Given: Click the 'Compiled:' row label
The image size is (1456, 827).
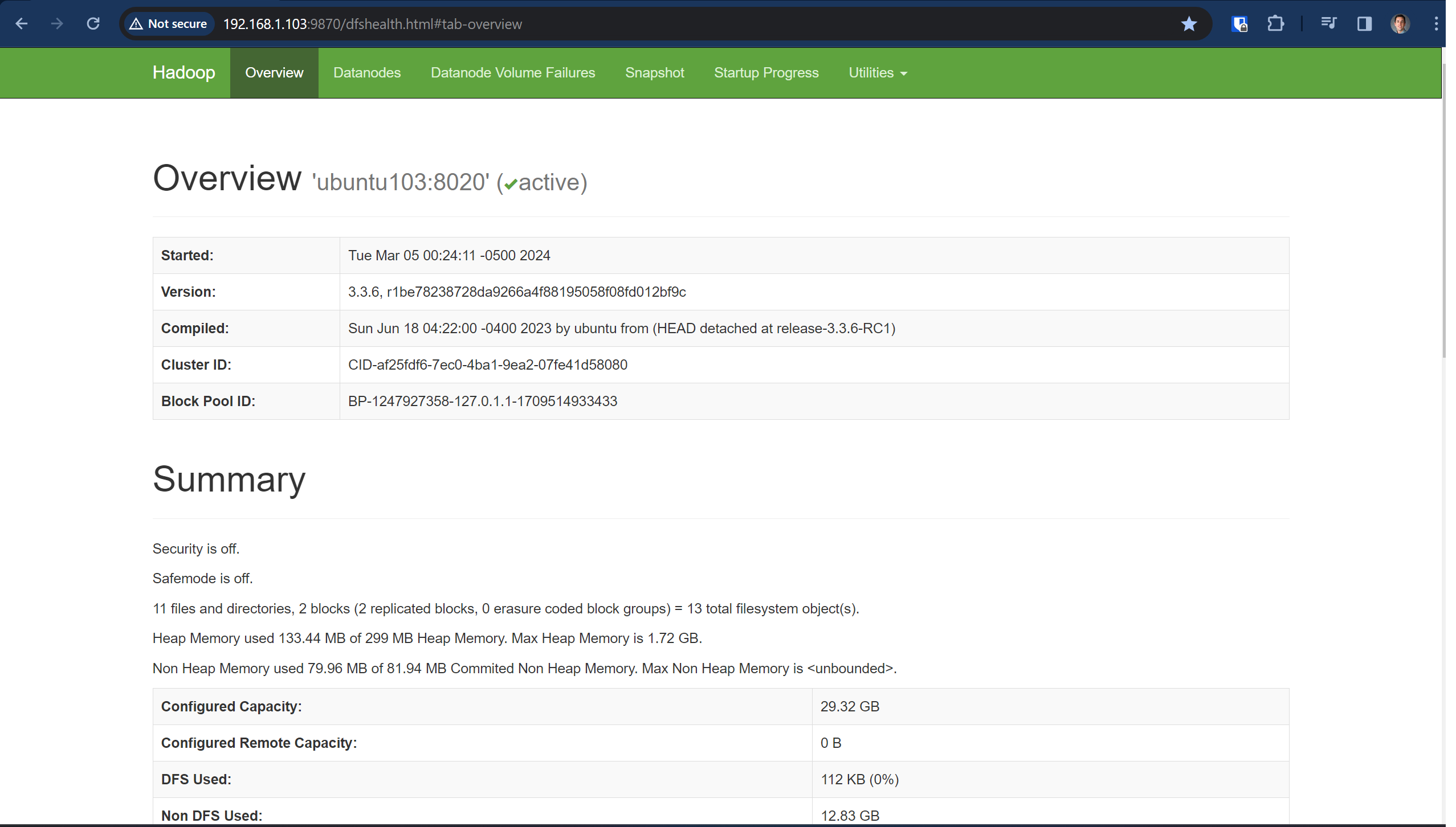Looking at the screenshot, I should pos(195,329).
